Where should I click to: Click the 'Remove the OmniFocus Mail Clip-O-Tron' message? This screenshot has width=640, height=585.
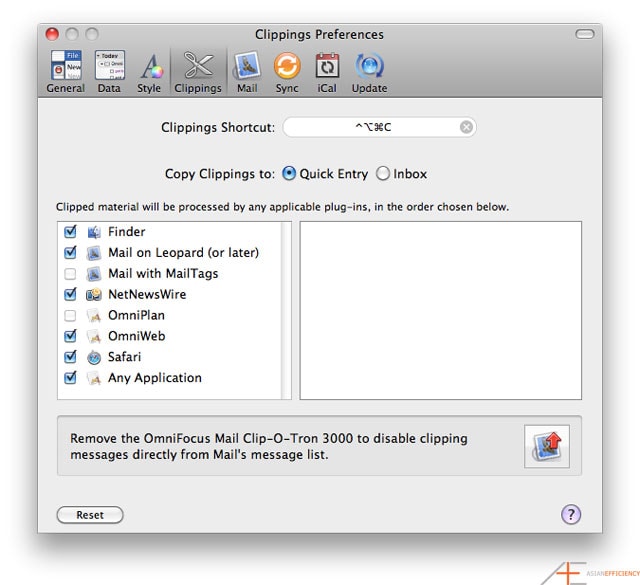click(x=269, y=446)
